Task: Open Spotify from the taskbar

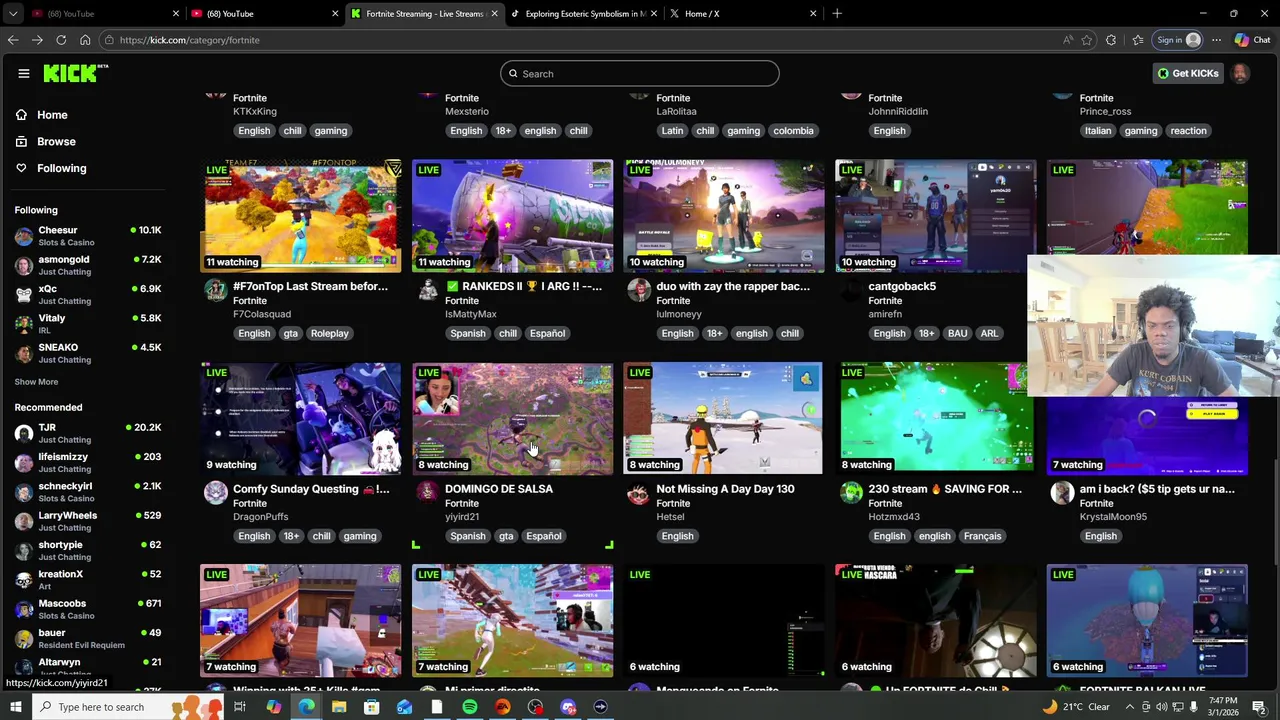Action: (470, 707)
